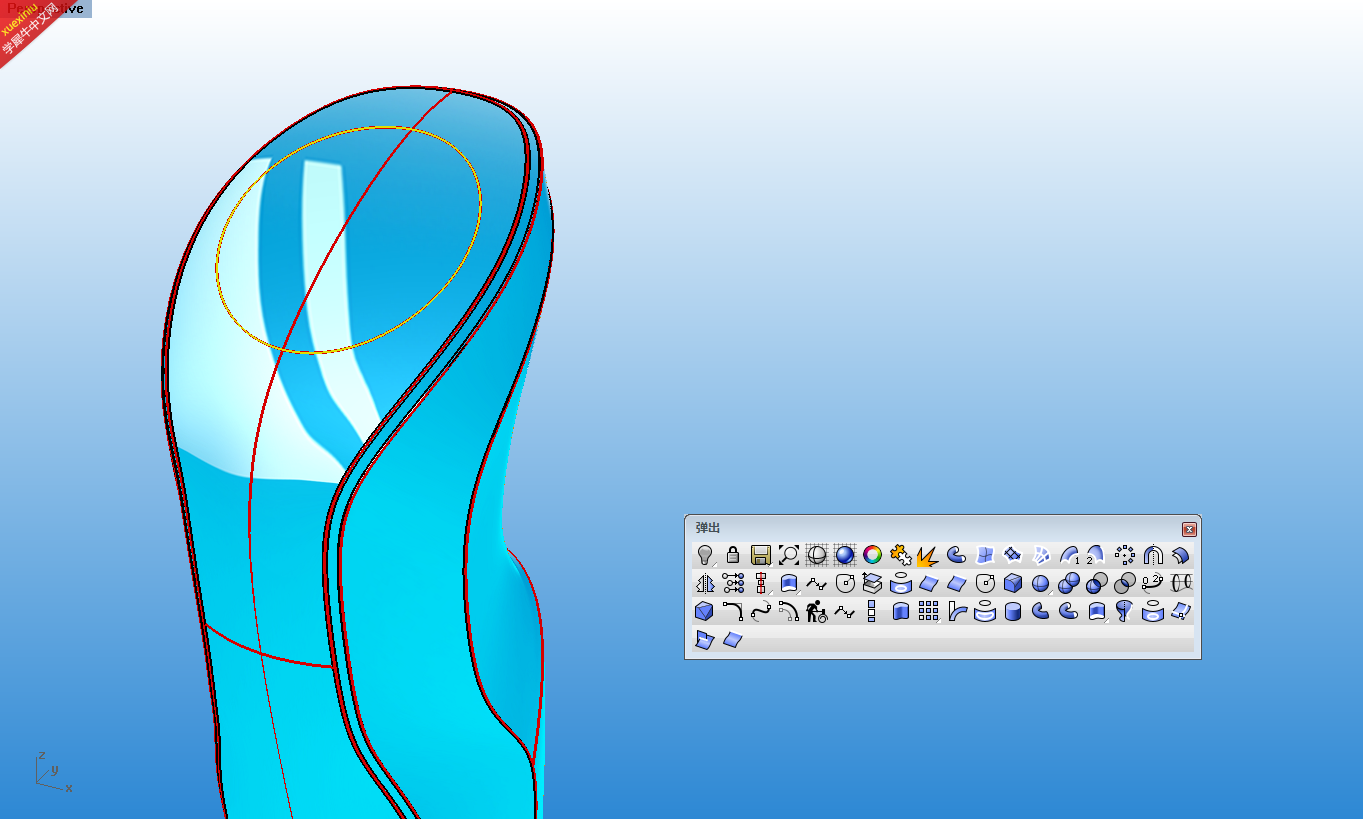Viewport: 1363px width, 819px height.
Task: Click the light bulb visibility icon
Action: pyautogui.click(x=705, y=555)
